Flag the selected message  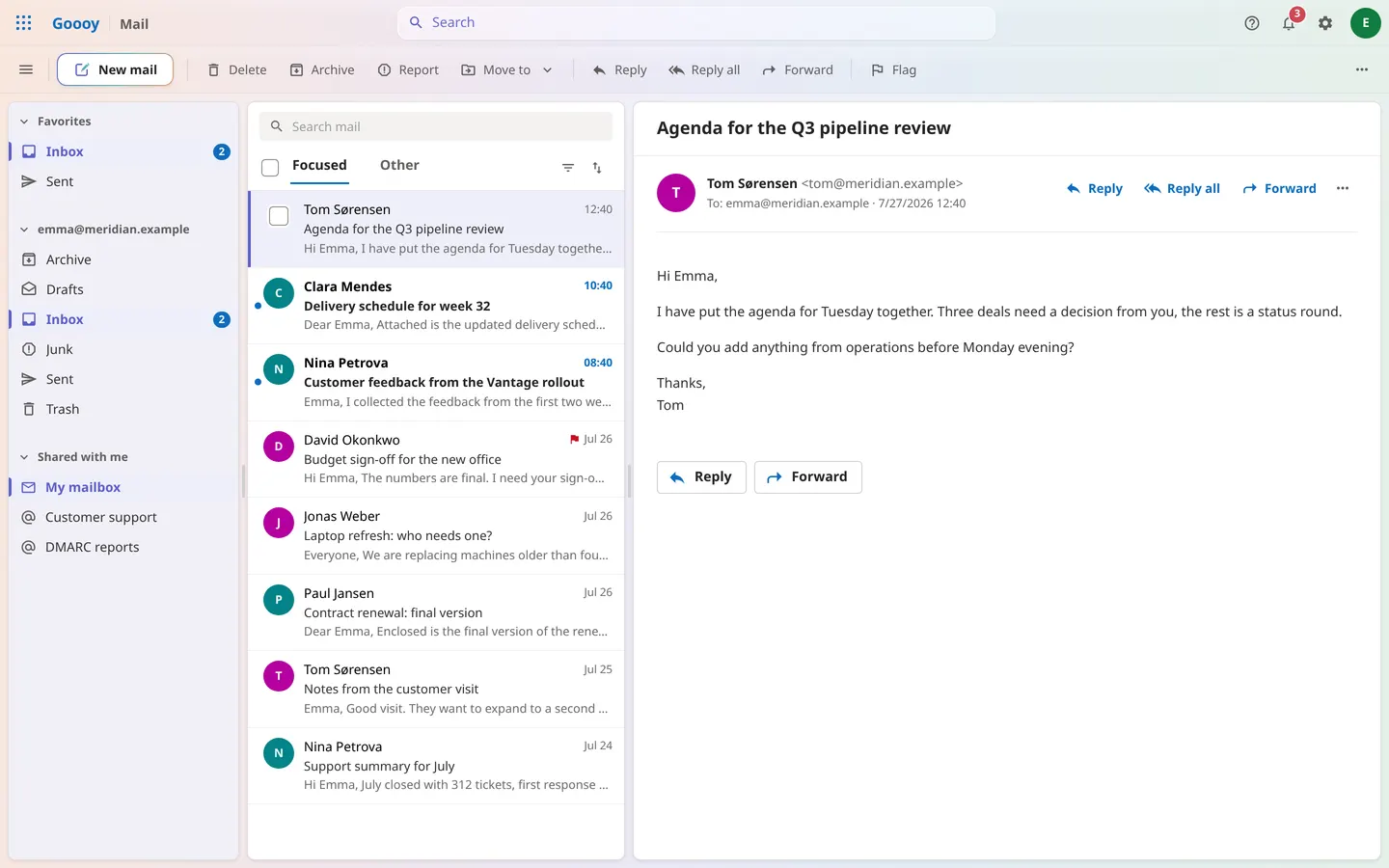click(x=893, y=69)
